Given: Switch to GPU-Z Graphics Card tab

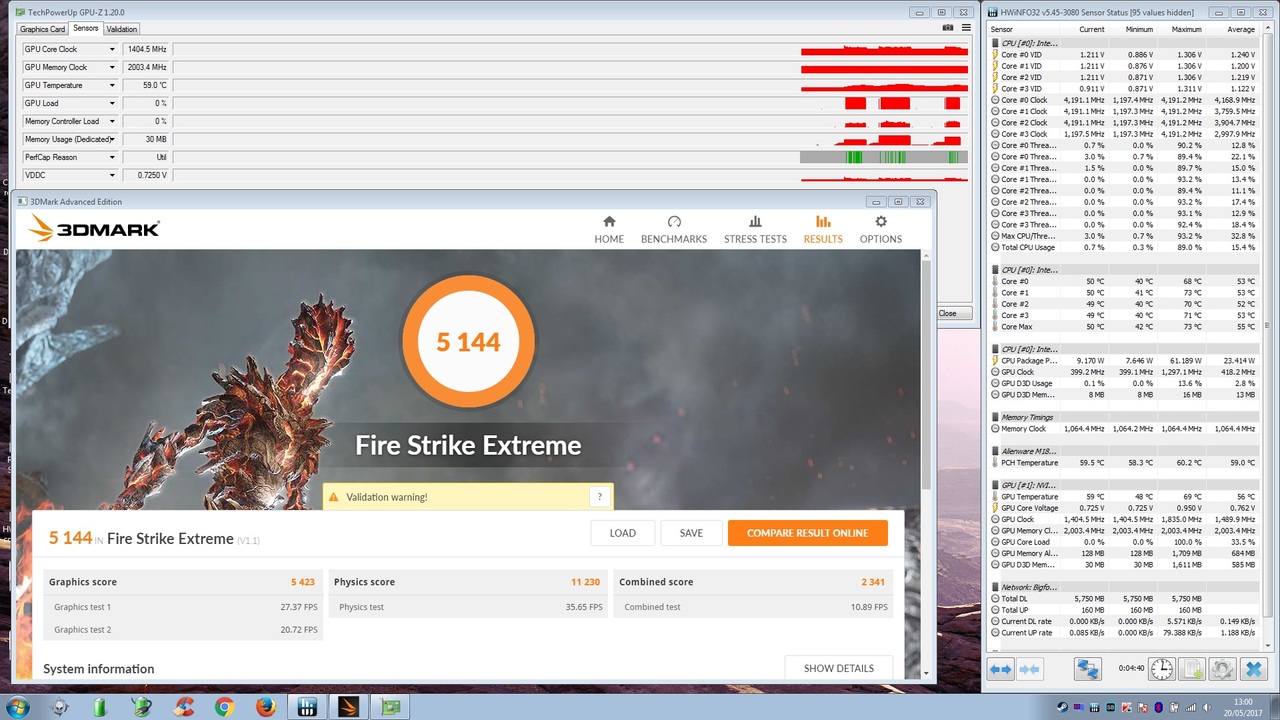Looking at the screenshot, I should (43, 29).
